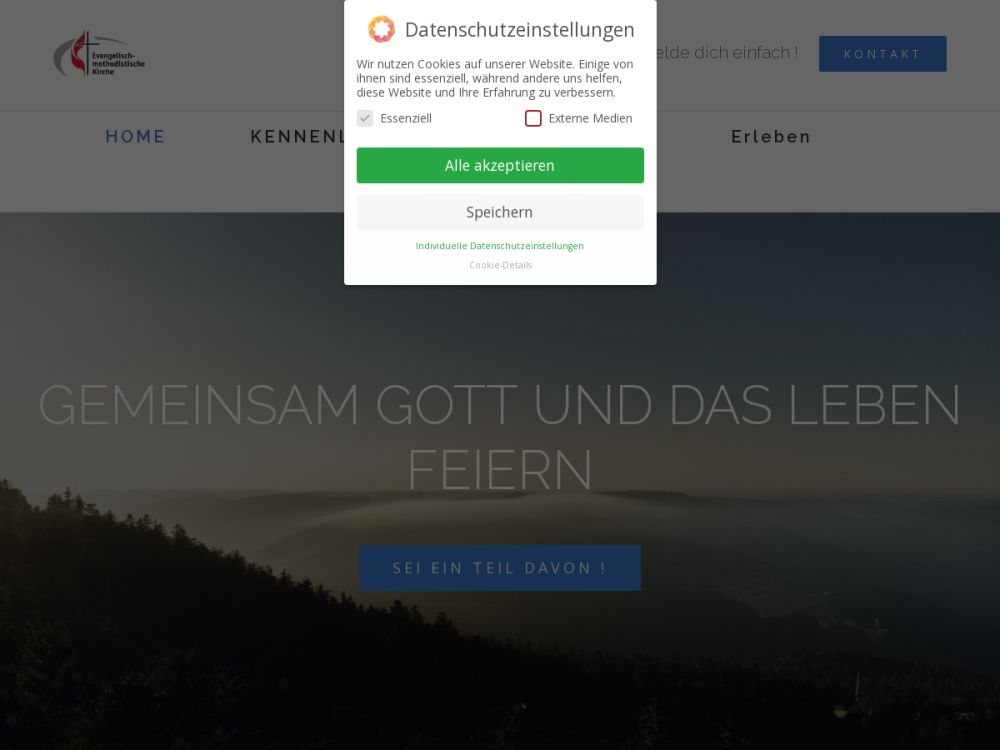The image size is (1000, 750).
Task: Open the Cookie-Details link
Action: pos(501,265)
